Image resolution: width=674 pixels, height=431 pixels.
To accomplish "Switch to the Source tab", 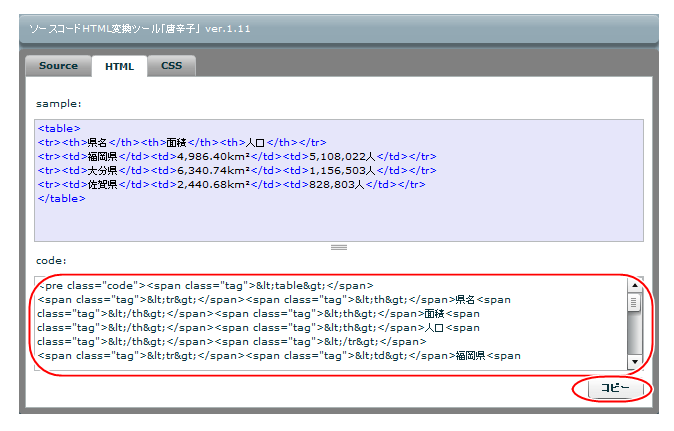I will point(58,66).
